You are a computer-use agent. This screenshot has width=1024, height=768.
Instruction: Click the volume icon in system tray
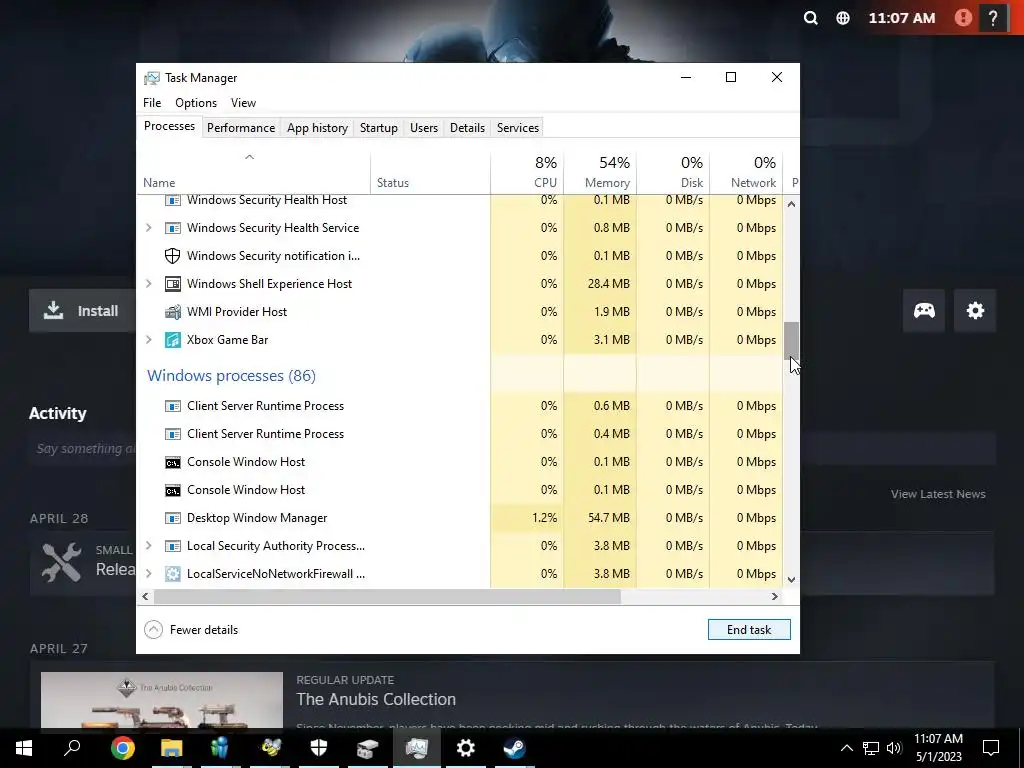[x=894, y=748]
